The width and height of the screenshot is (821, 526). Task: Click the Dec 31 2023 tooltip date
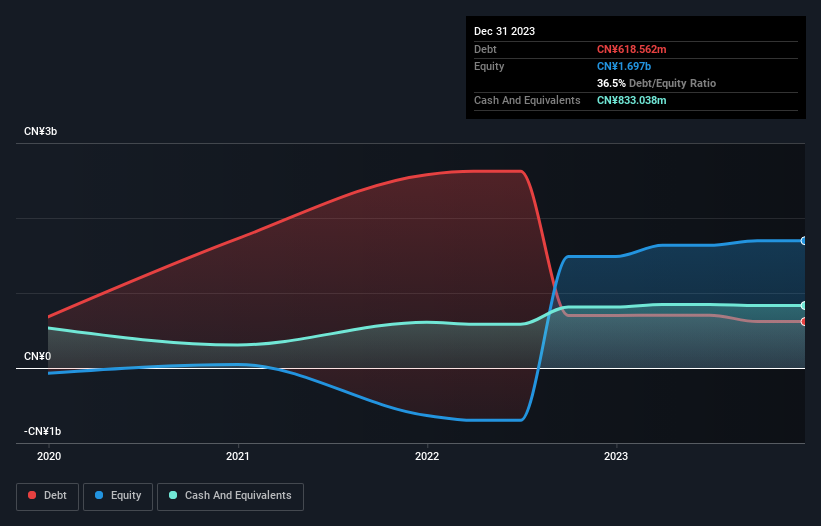click(504, 31)
